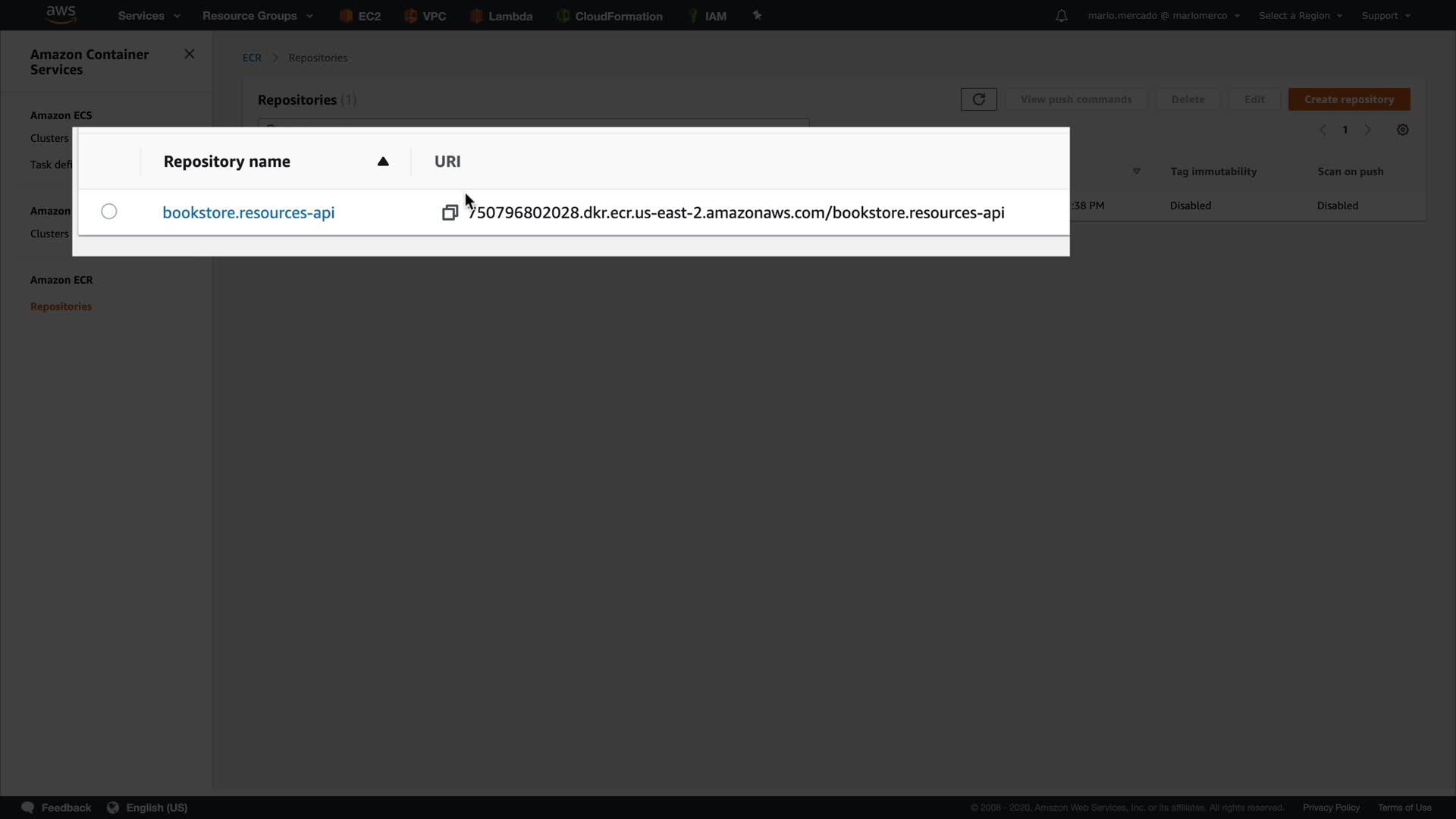This screenshot has width=1456, height=819.
Task: Open the bookstore.resources-api repository link
Action: pyautogui.click(x=248, y=213)
